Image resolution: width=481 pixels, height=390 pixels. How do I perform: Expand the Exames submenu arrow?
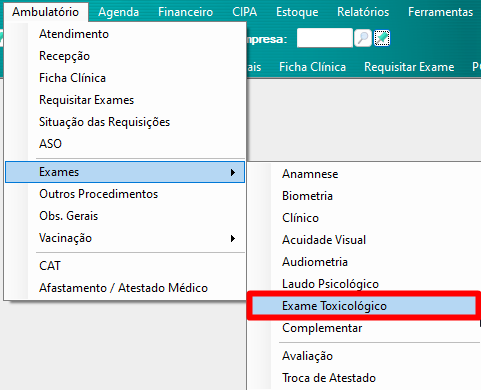point(233,172)
